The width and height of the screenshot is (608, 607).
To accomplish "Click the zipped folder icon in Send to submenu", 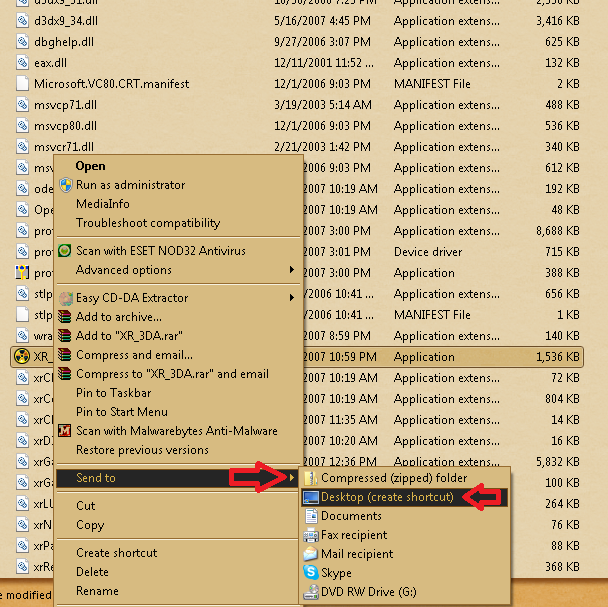I will pos(311,478).
